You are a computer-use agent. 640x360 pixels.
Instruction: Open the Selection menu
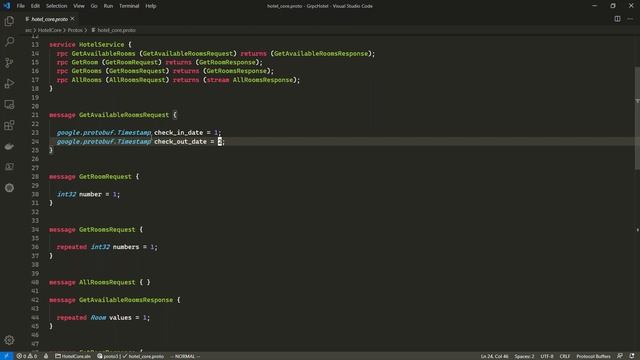pyautogui.click(x=56, y=6)
